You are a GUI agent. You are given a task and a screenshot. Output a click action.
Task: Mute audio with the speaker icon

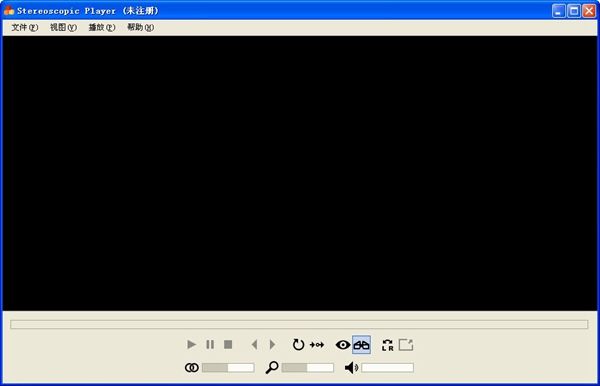point(351,368)
